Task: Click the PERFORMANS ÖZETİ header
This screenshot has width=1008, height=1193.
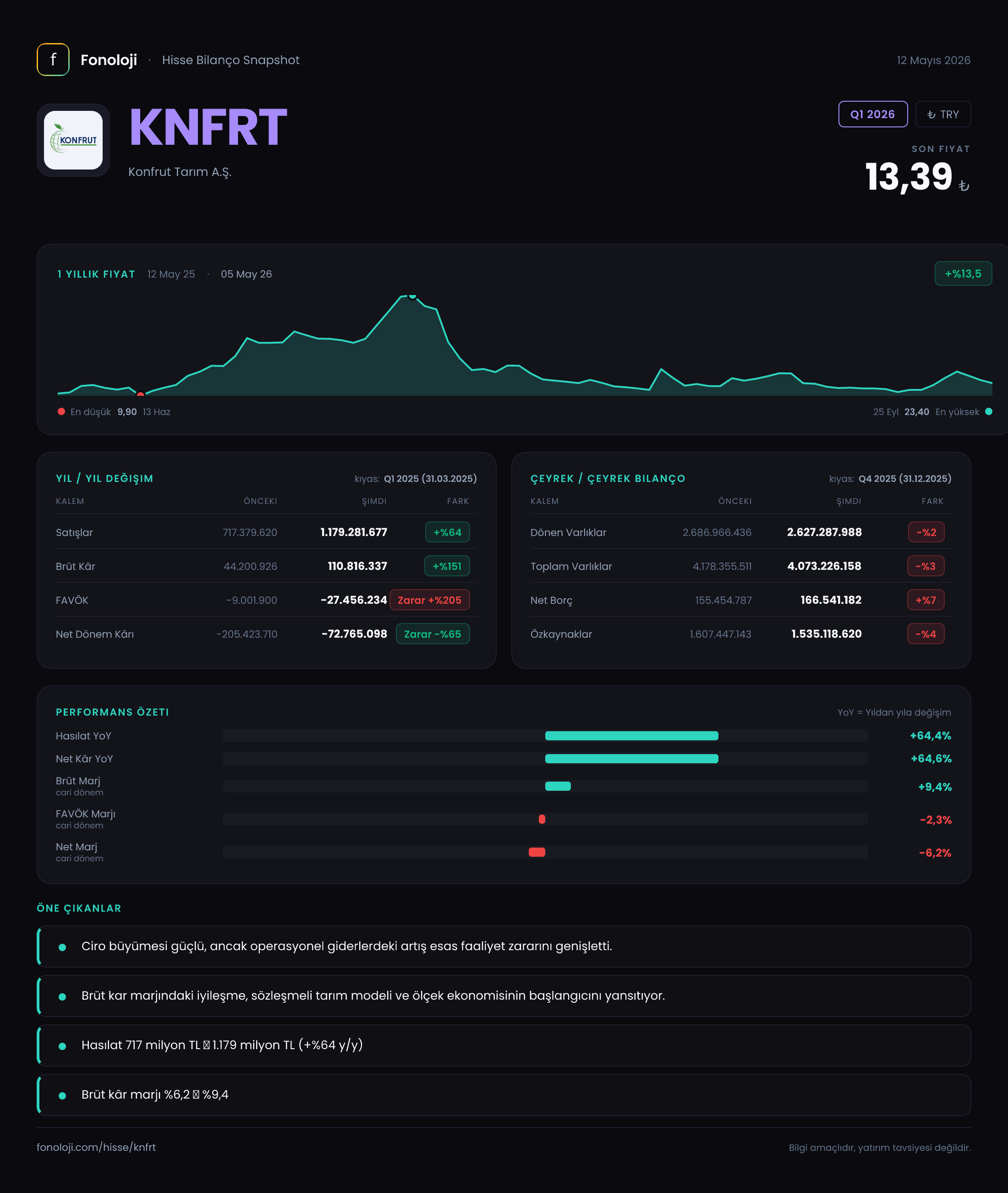Action: (x=112, y=712)
